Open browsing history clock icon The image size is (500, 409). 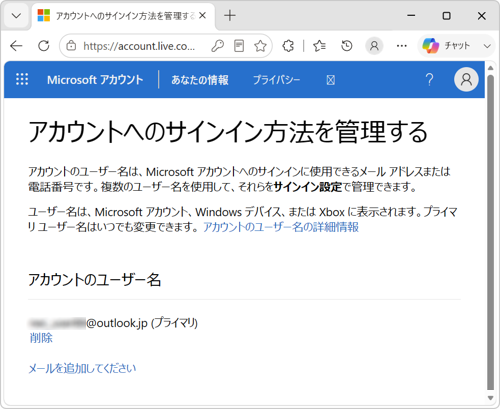coord(347,46)
